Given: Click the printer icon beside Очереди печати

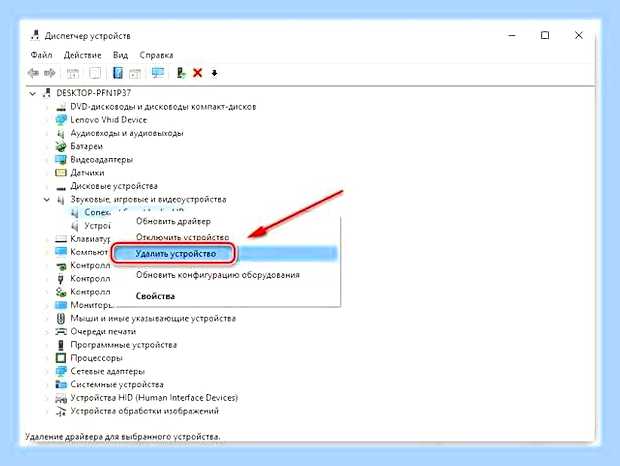Looking at the screenshot, I should [x=61, y=331].
